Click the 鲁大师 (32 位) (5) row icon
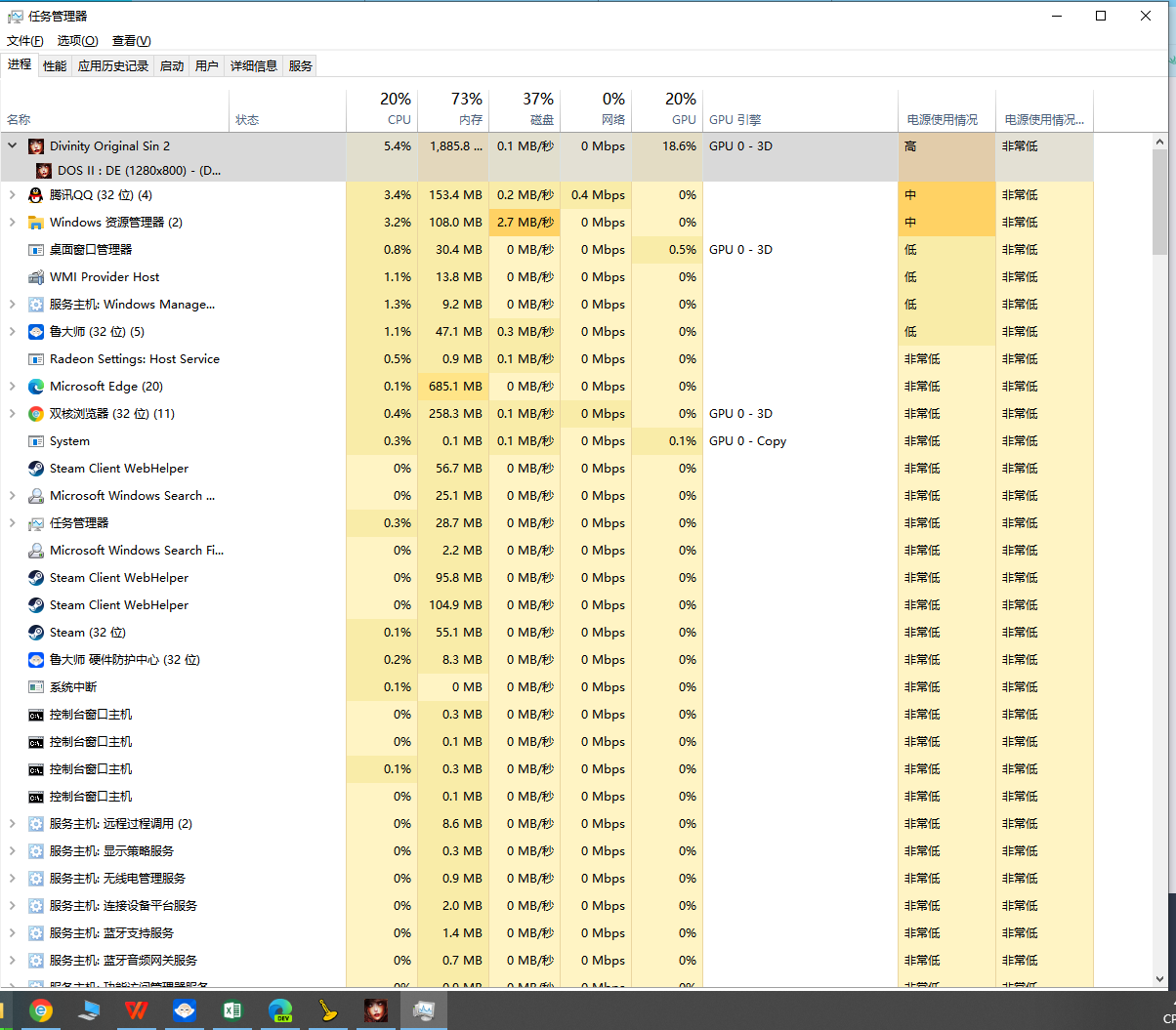The image size is (1176, 1030). [x=36, y=332]
